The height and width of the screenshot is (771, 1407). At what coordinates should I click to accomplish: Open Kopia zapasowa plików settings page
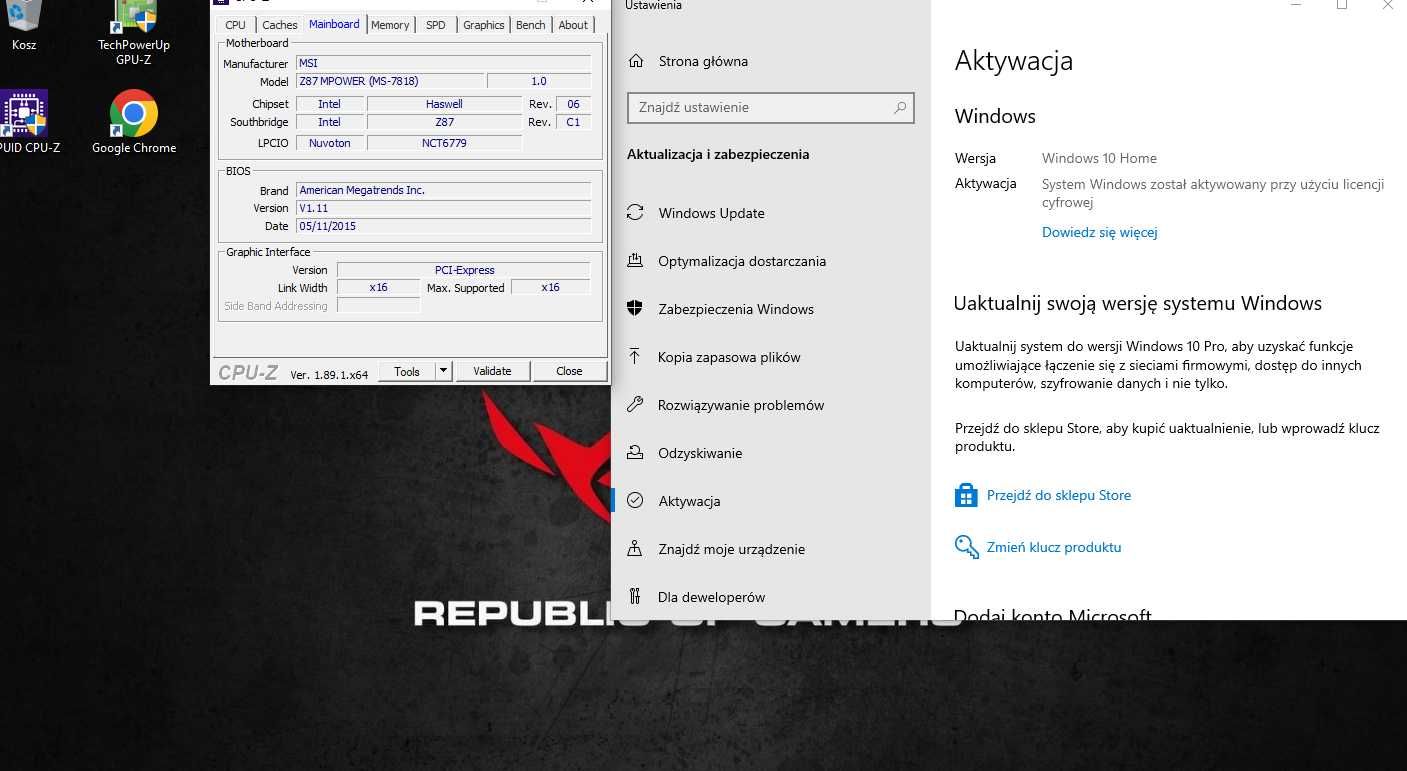[729, 357]
